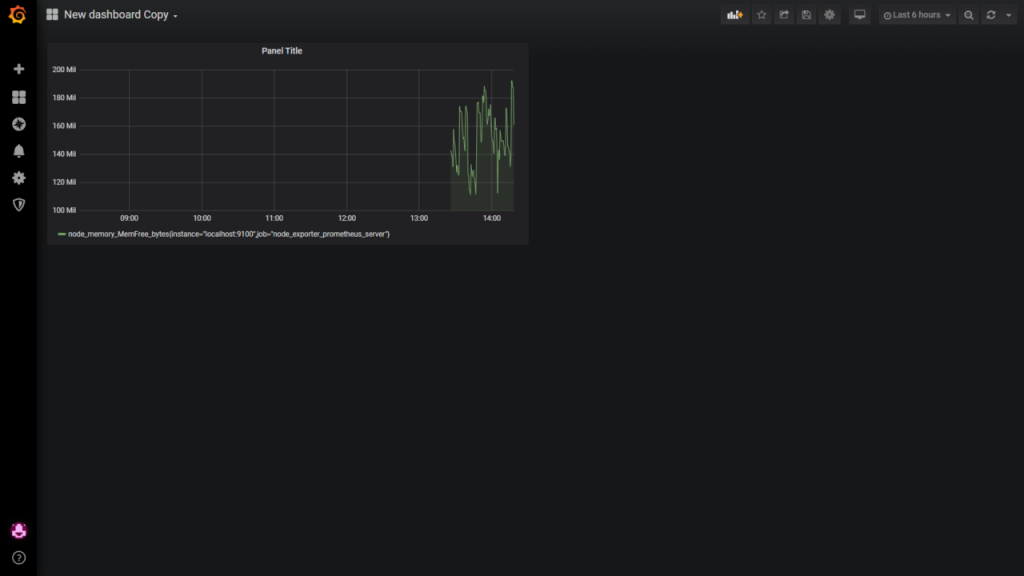Click the green legend series color swatch
Image resolution: width=1024 pixels, height=576 pixels.
click(x=62, y=234)
